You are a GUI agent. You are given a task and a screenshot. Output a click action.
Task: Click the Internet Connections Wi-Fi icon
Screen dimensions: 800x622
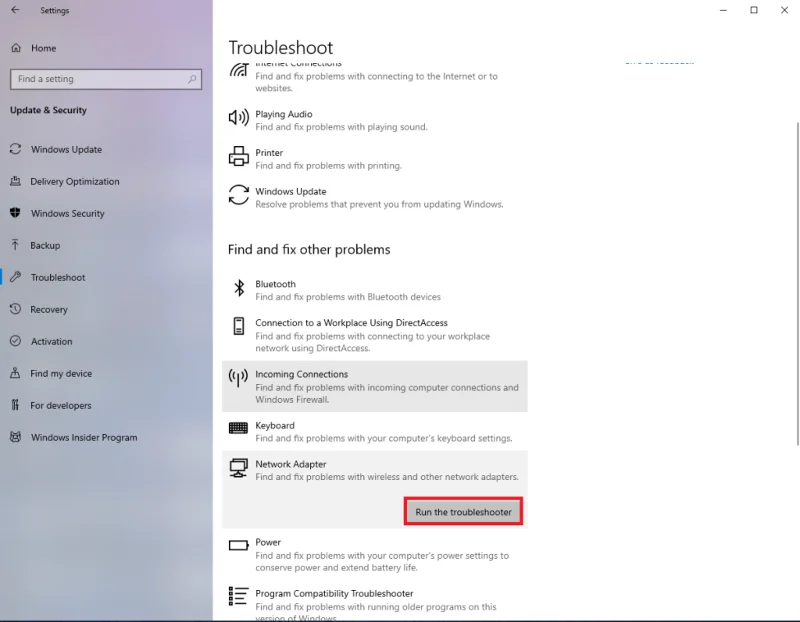pos(239,70)
